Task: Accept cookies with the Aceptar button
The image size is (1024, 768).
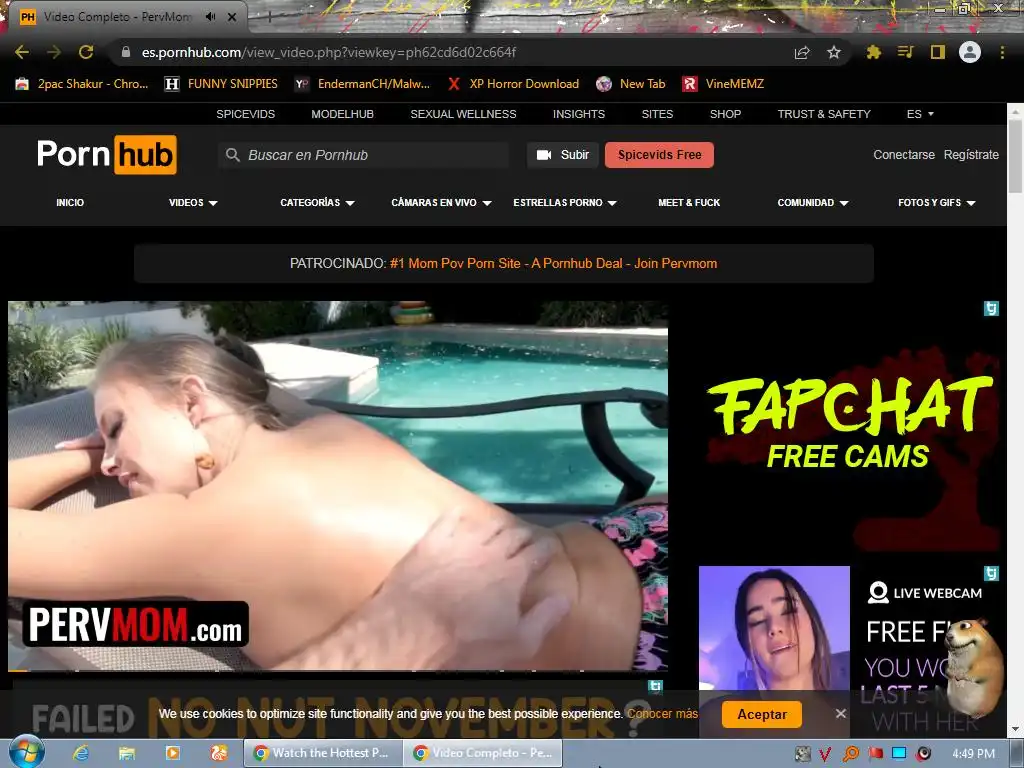Action: pos(761,714)
